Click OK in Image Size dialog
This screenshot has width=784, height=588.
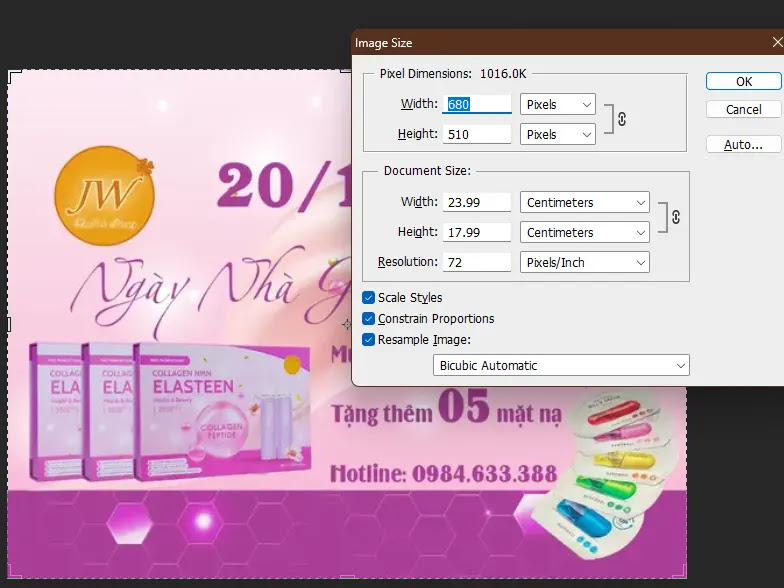(743, 82)
